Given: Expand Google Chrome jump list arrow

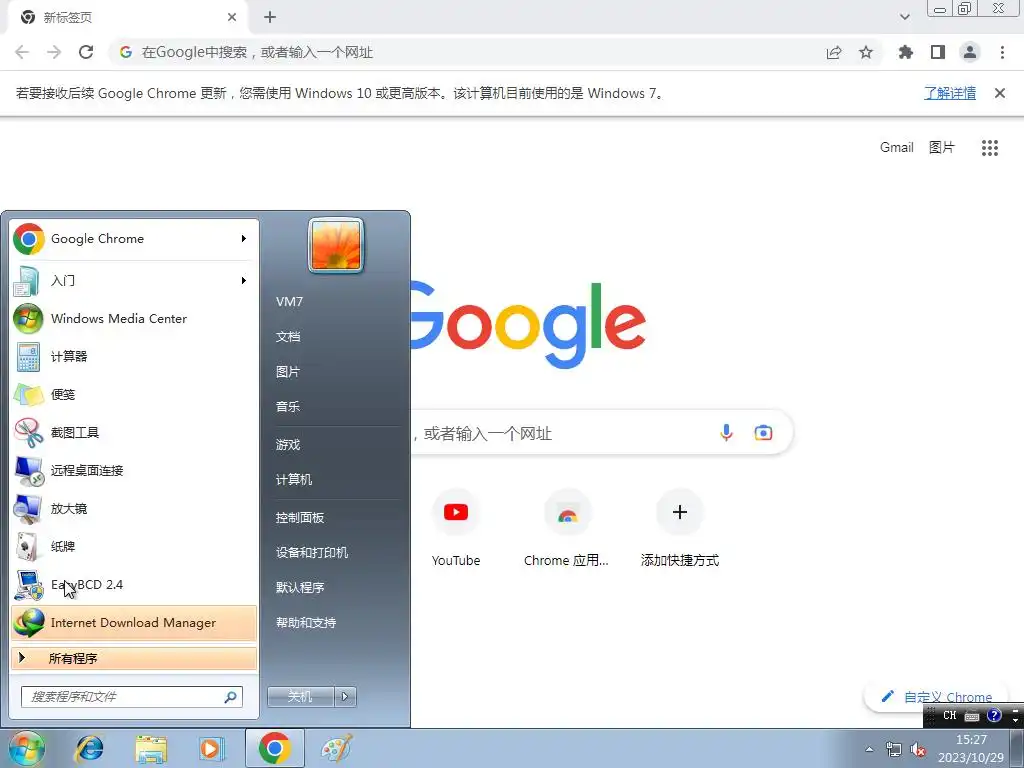Looking at the screenshot, I should tap(244, 239).
